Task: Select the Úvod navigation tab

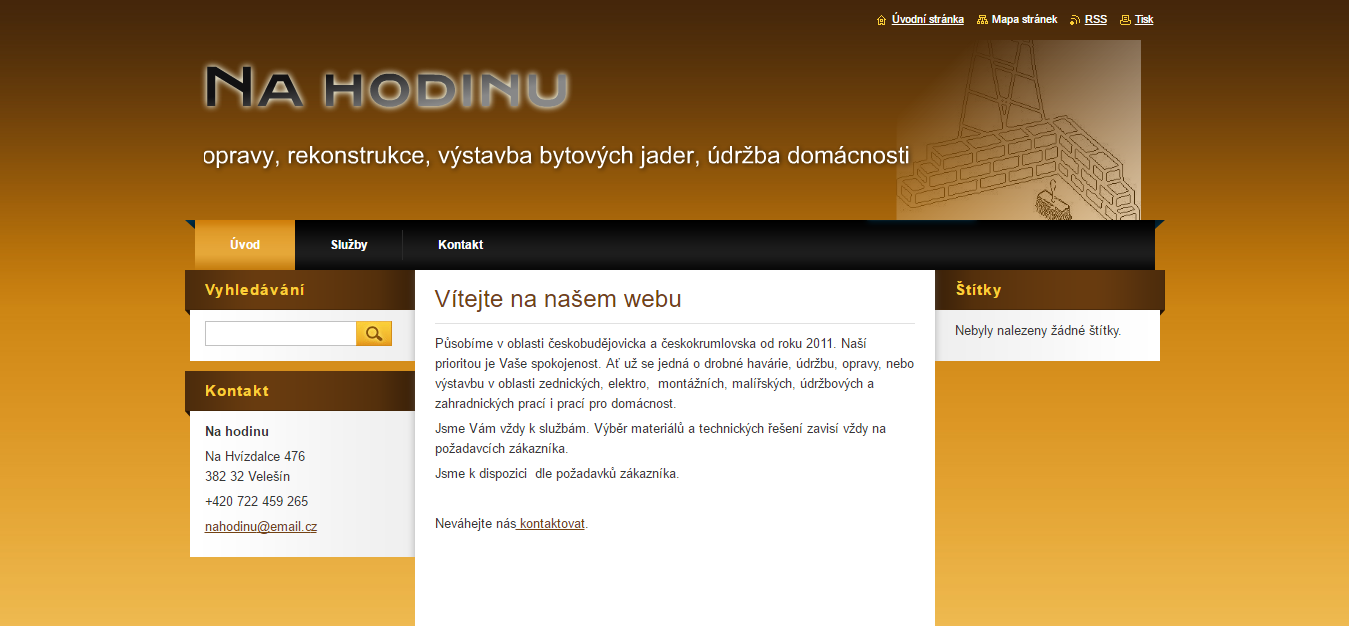Action: [x=245, y=245]
